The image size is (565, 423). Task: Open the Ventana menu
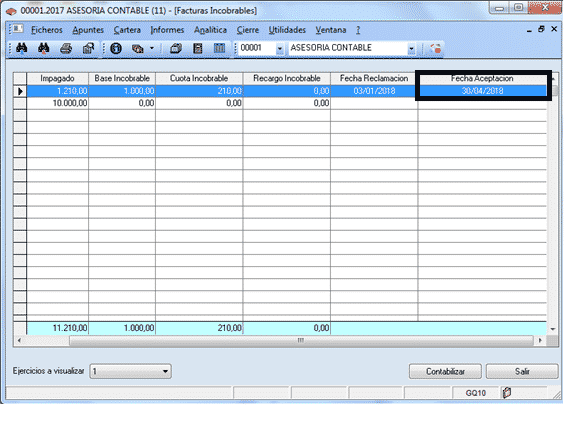point(331,30)
